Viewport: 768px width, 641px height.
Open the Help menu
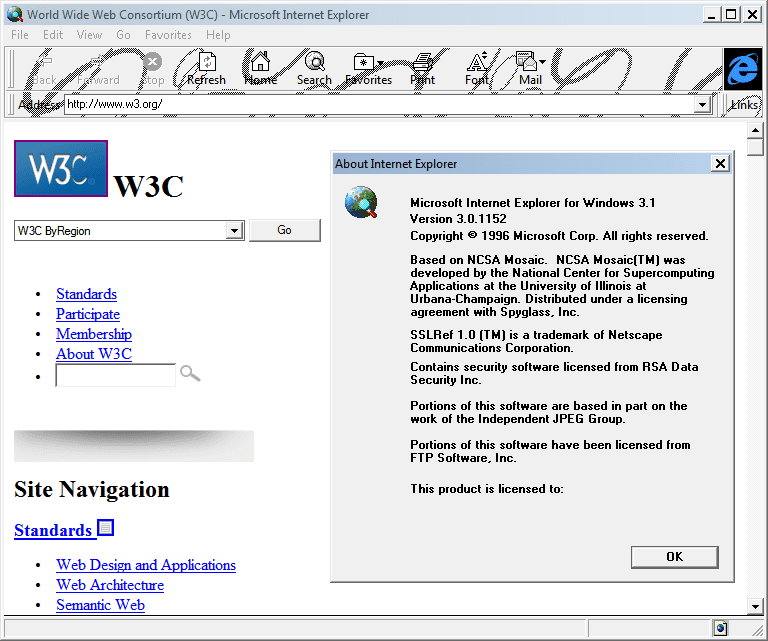tap(218, 35)
